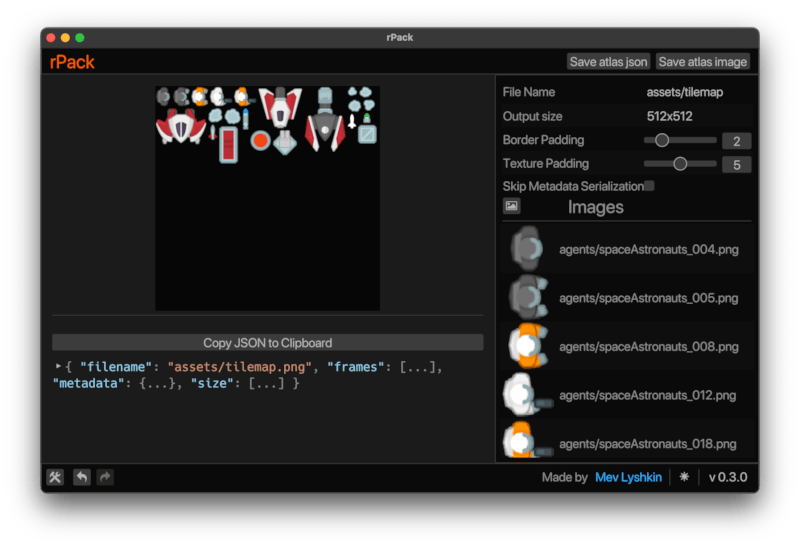Viewport: 800px width, 547px height.
Task: Save the atlas image file
Action: (x=703, y=62)
